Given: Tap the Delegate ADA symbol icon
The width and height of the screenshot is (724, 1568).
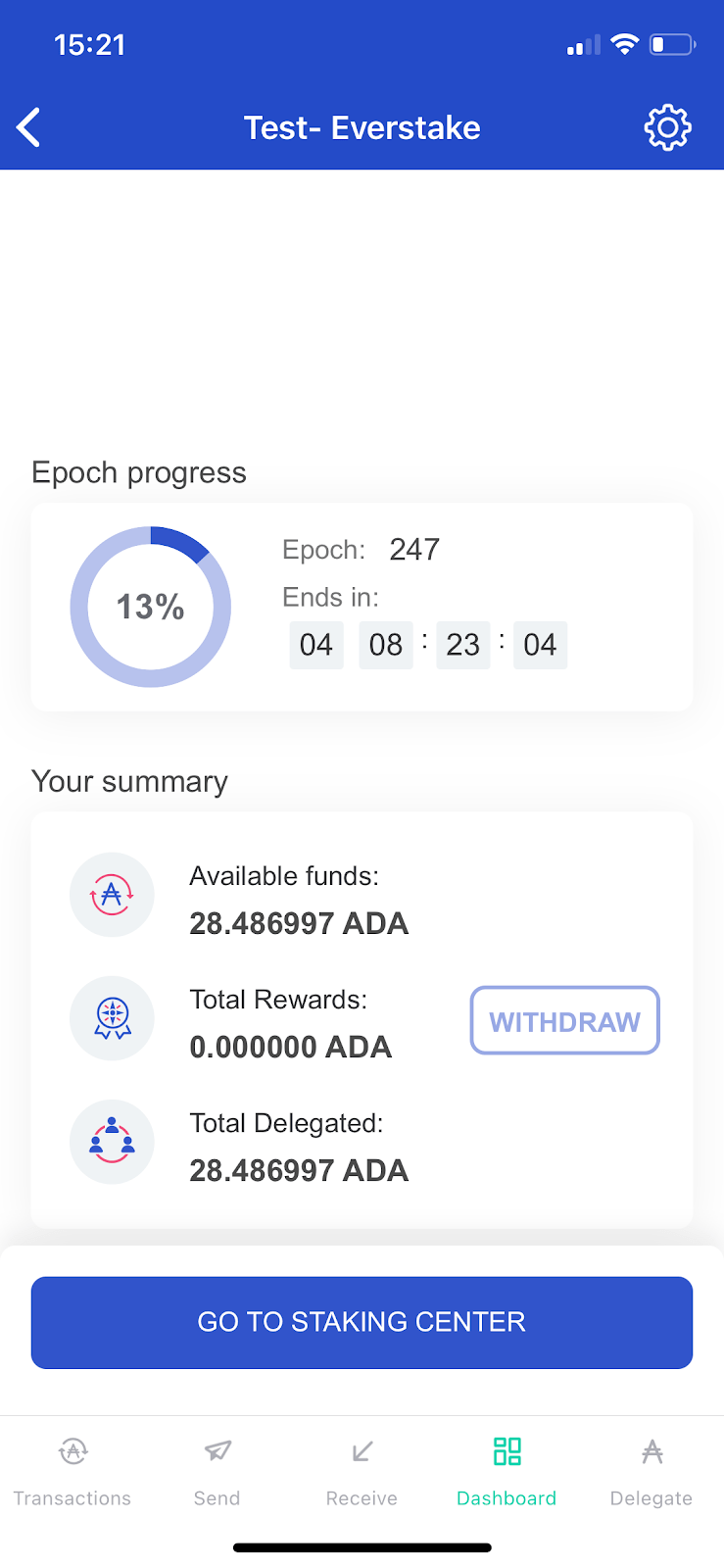Looking at the screenshot, I should (x=652, y=1451).
